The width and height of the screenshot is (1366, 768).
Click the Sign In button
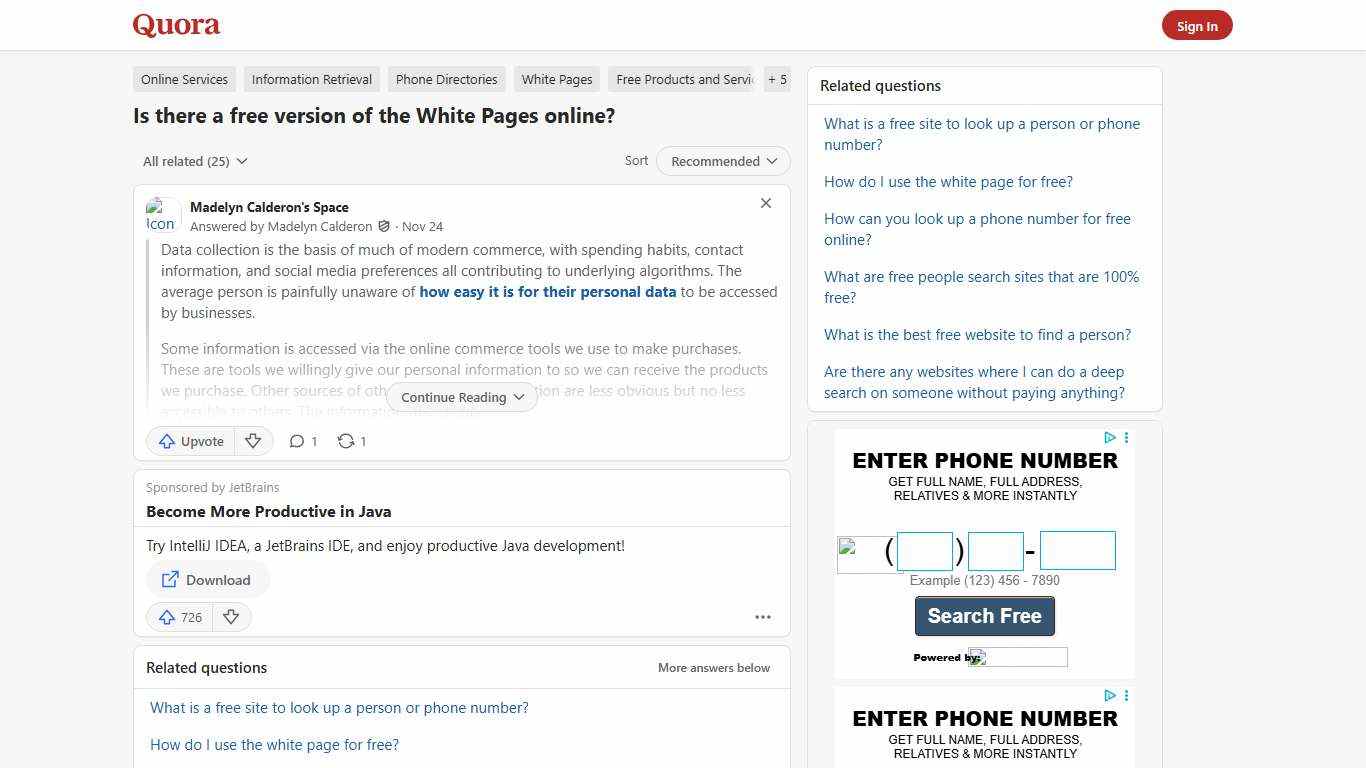click(1197, 25)
